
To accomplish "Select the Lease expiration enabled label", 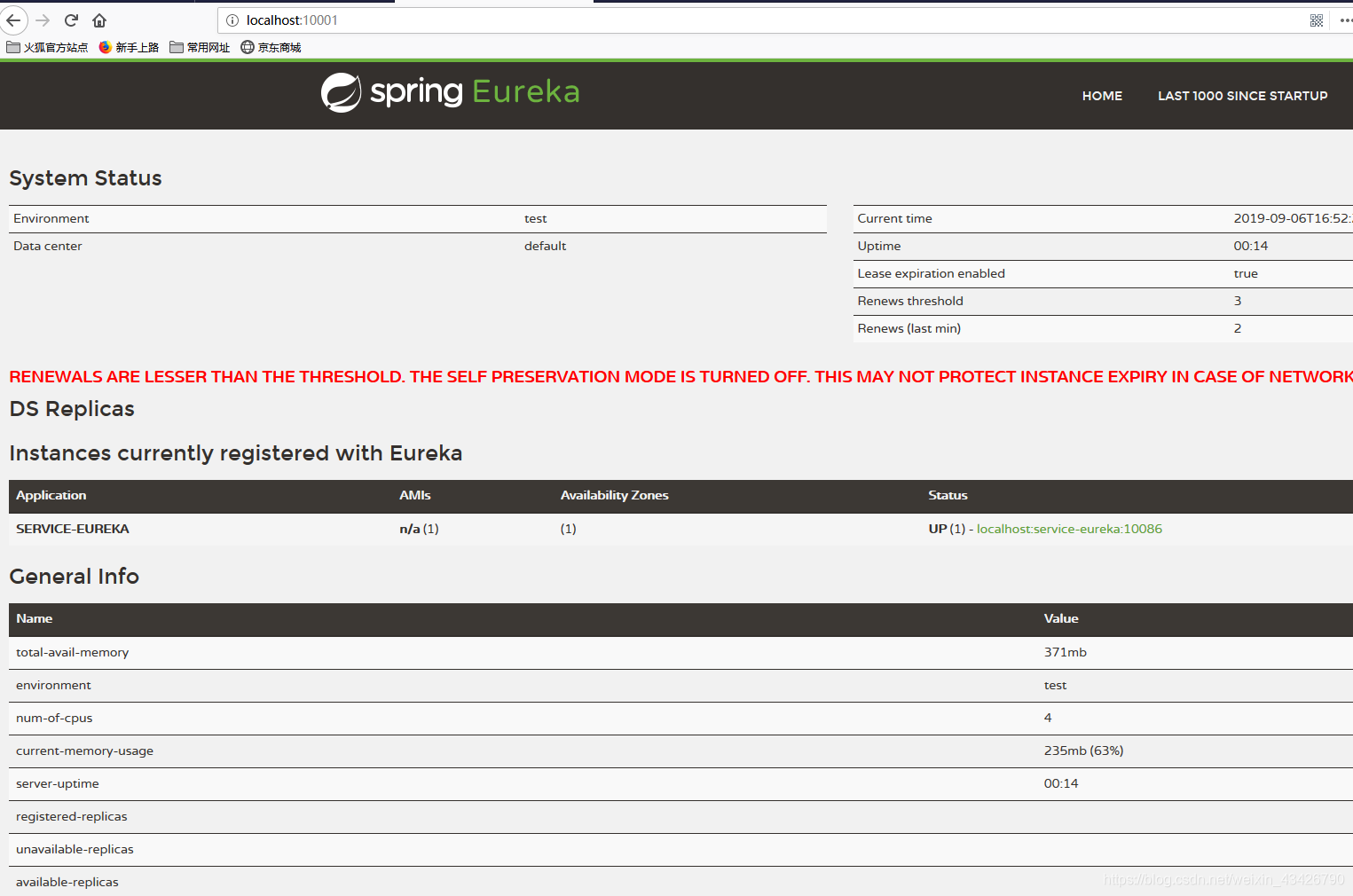I will click(931, 273).
